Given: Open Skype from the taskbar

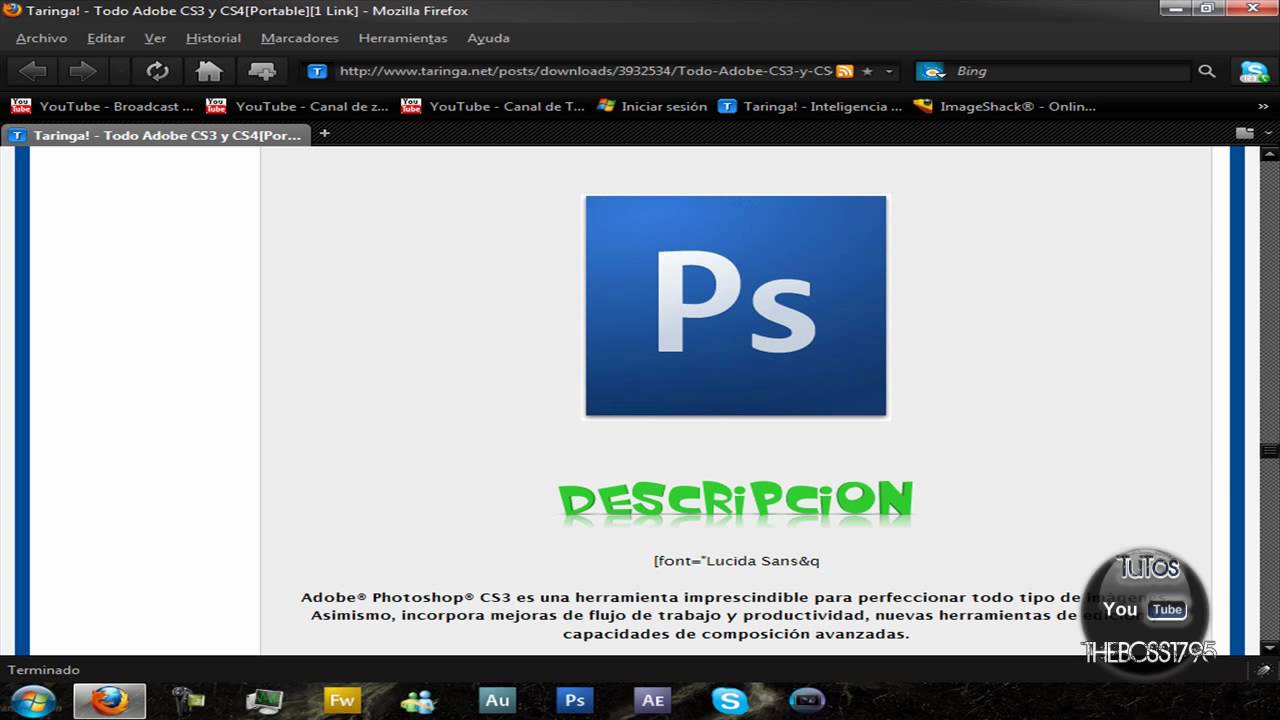Looking at the screenshot, I should (x=730, y=700).
